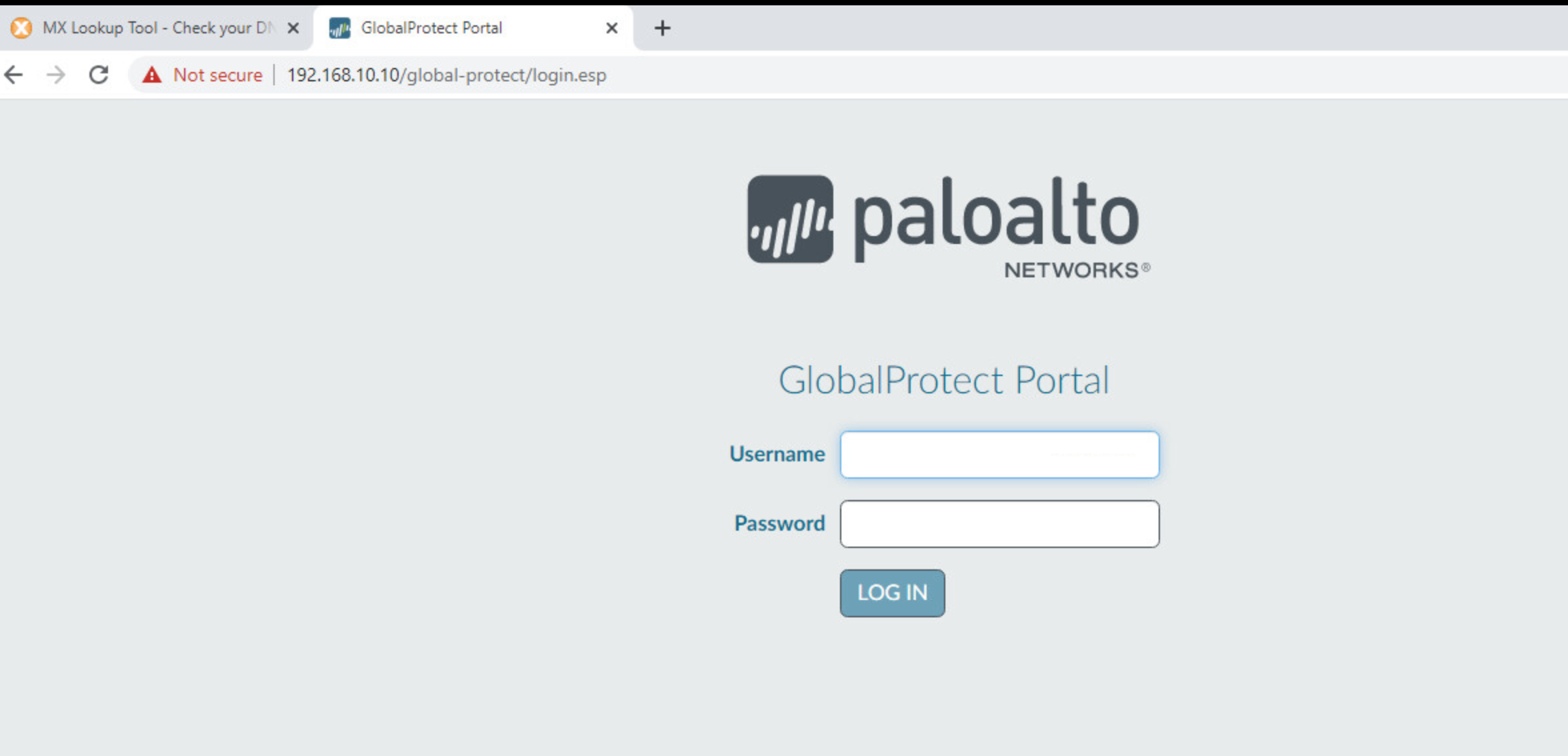Select the GlobalProtect Portal tab
This screenshot has height=756, width=1568.
click(431, 28)
